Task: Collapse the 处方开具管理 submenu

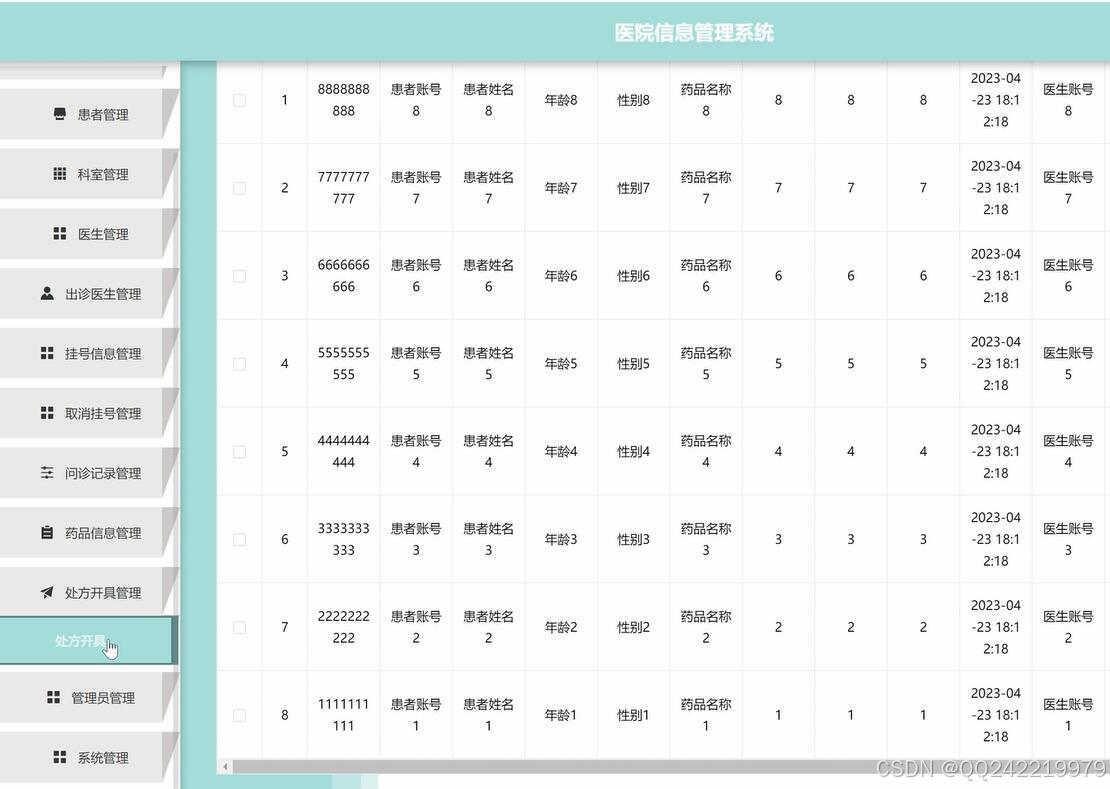Action: [x=88, y=592]
